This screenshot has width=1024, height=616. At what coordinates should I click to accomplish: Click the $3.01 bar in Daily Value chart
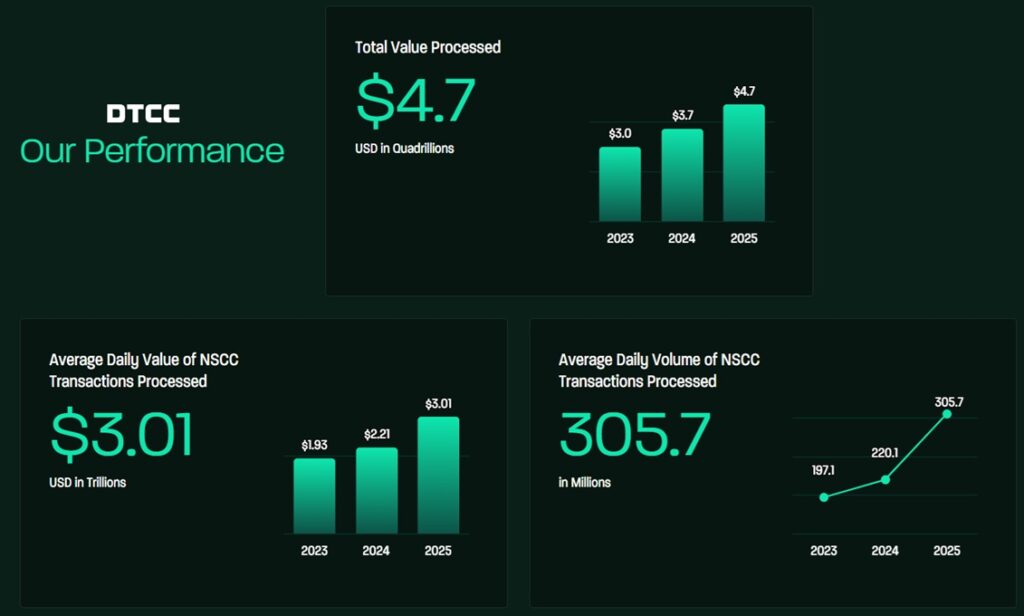[438, 475]
